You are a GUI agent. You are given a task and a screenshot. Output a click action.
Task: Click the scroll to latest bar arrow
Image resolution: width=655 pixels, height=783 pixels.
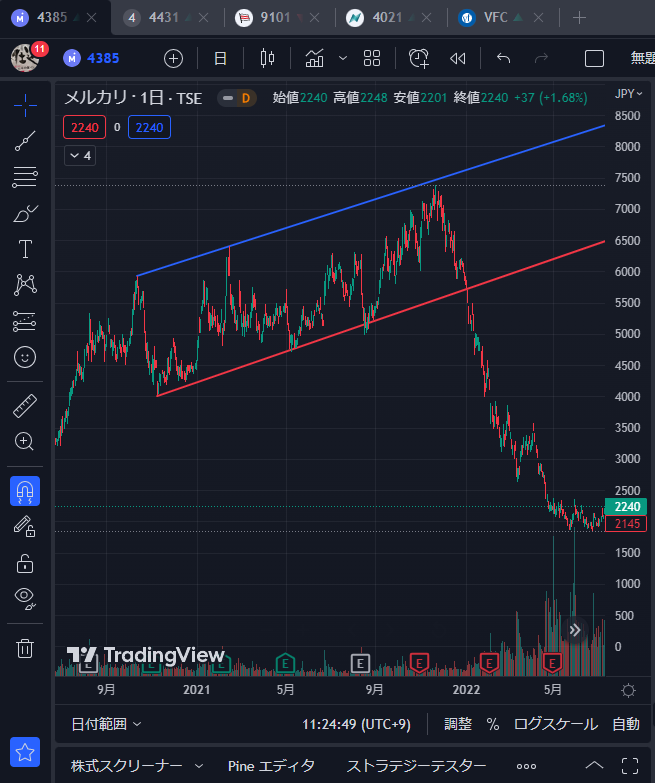tap(575, 630)
